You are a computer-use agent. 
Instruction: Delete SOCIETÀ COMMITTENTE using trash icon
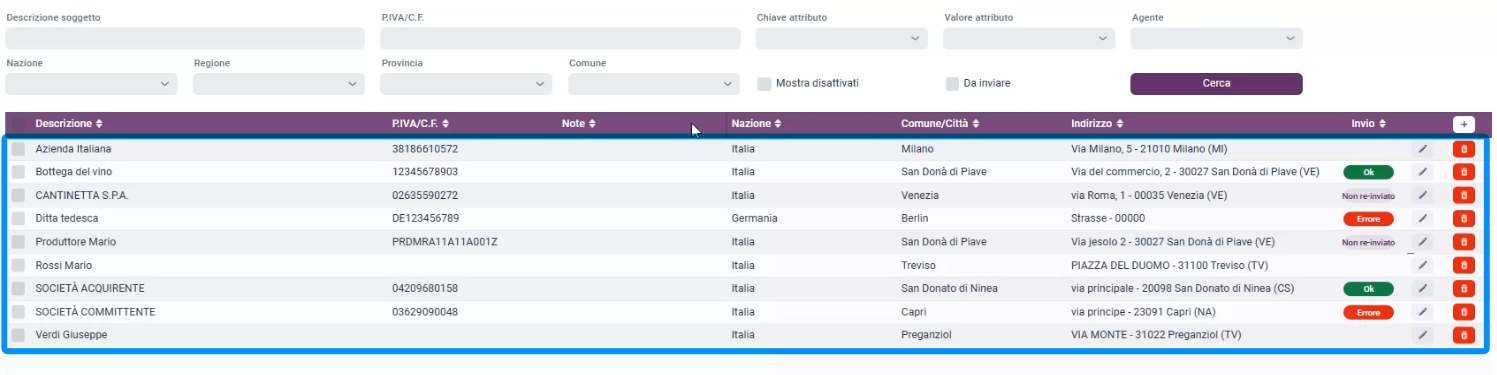coord(1464,312)
